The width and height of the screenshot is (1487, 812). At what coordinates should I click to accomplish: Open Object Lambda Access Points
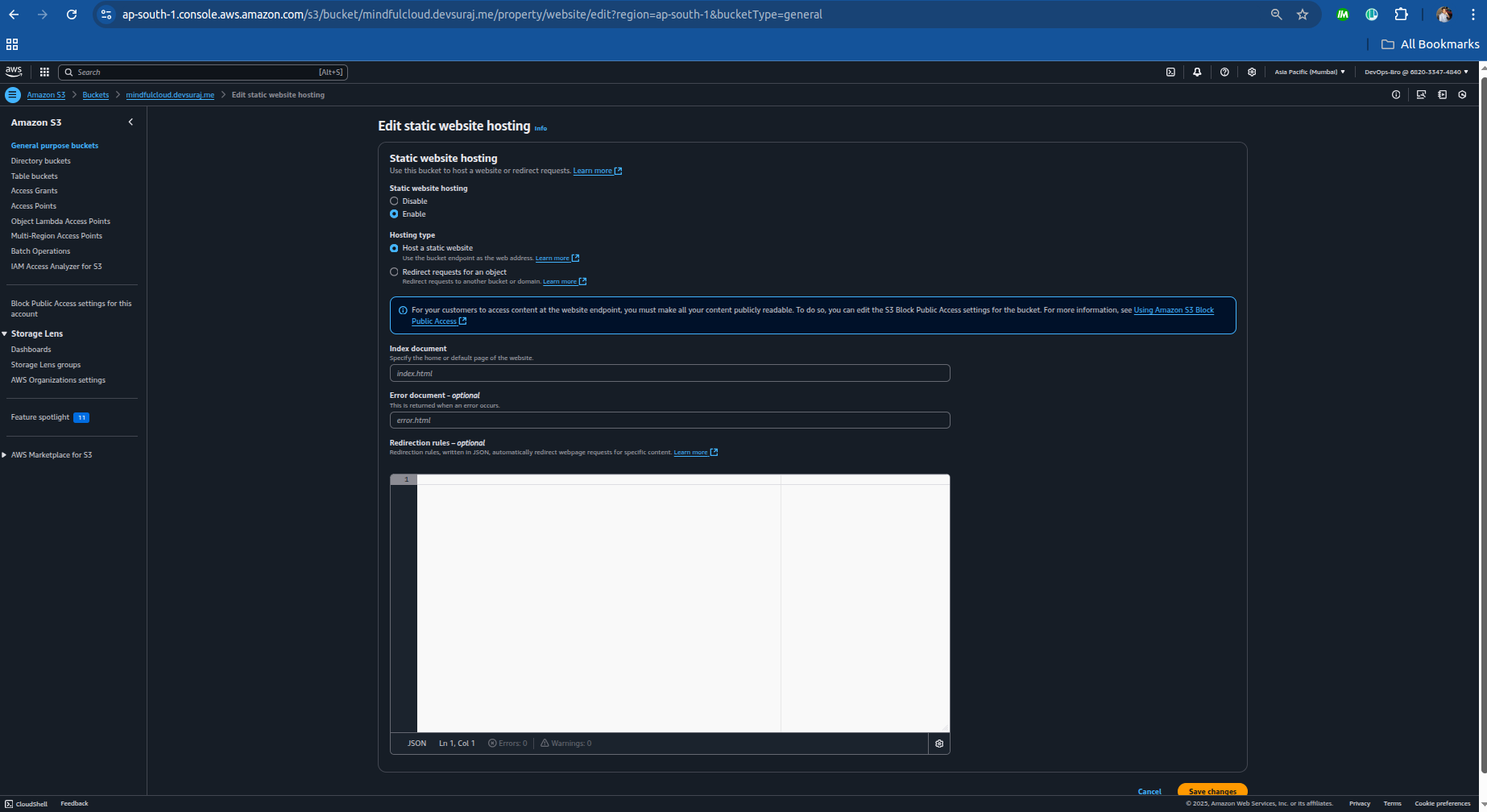[x=61, y=222]
